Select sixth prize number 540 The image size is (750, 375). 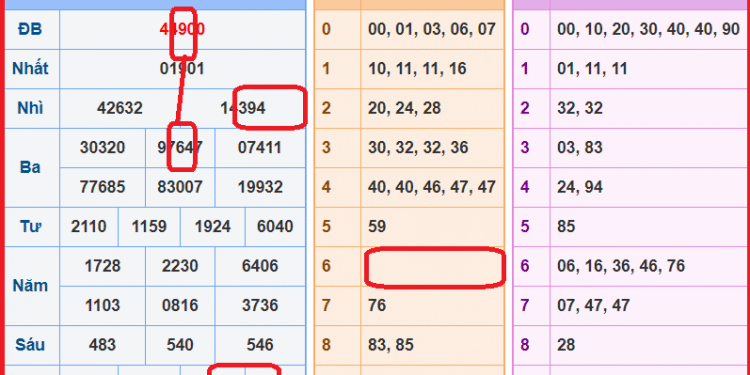(x=180, y=345)
